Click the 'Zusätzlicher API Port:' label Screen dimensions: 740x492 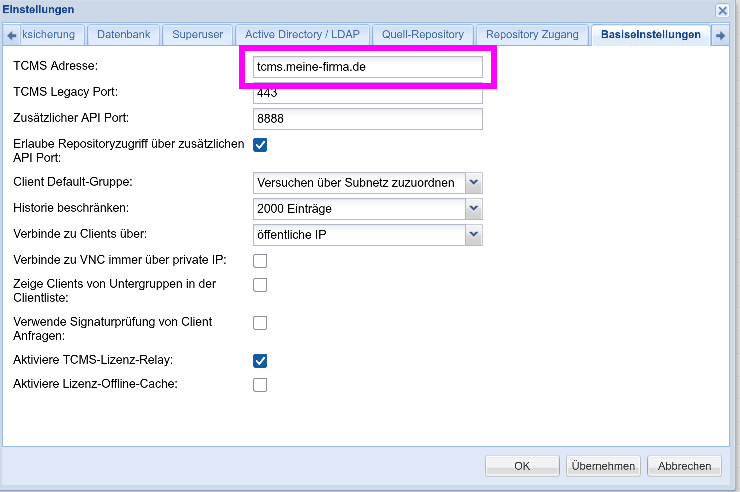click(71, 117)
